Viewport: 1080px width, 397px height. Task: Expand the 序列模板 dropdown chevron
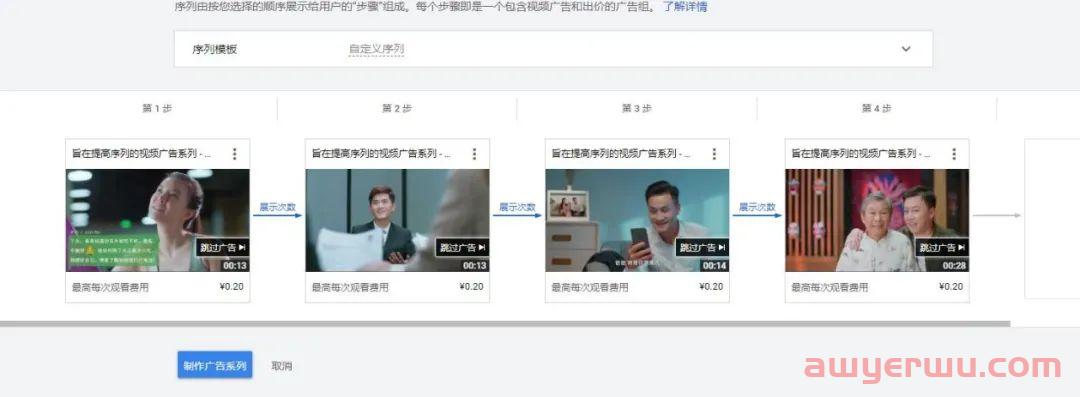click(906, 49)
